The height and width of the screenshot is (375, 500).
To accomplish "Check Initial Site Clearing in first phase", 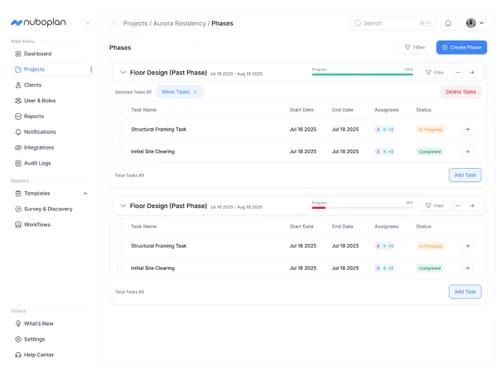I will [119, 151].
